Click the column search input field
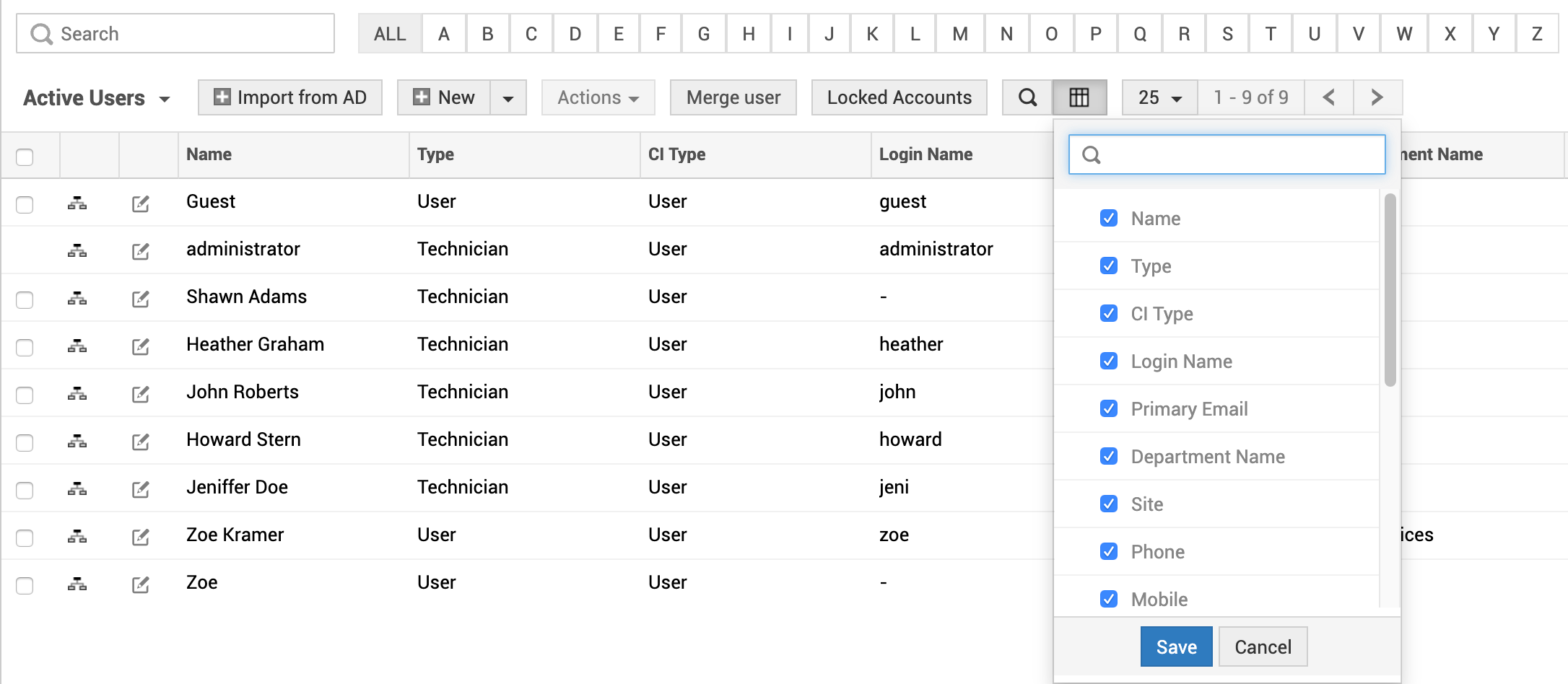 click(1227, 154)
